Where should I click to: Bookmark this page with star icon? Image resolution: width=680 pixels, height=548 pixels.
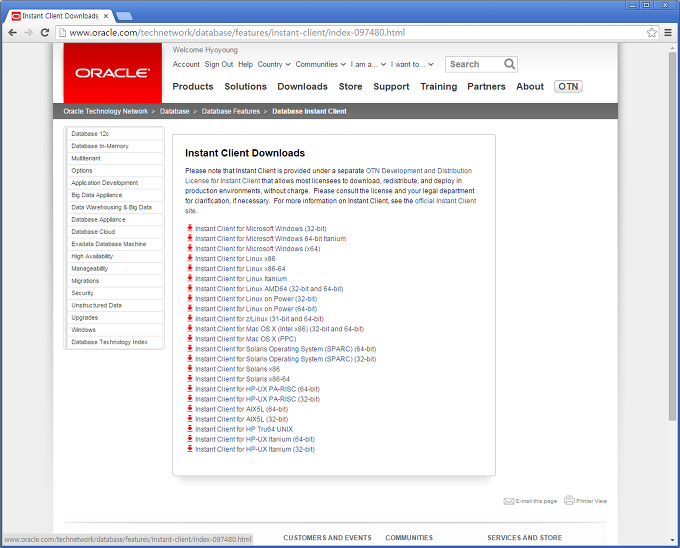(651, 33)
